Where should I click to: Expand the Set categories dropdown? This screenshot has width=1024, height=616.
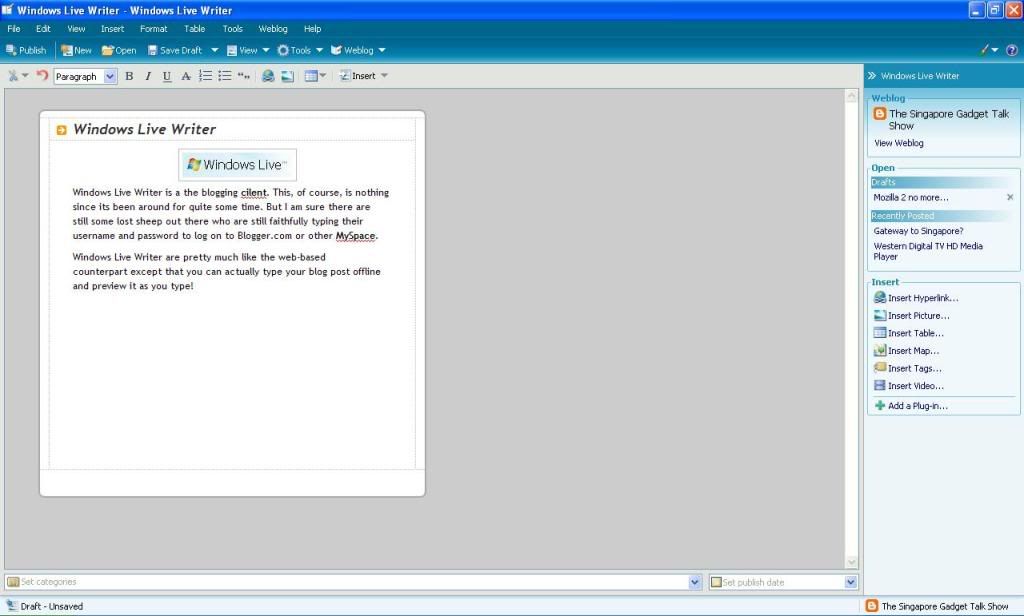695,582
